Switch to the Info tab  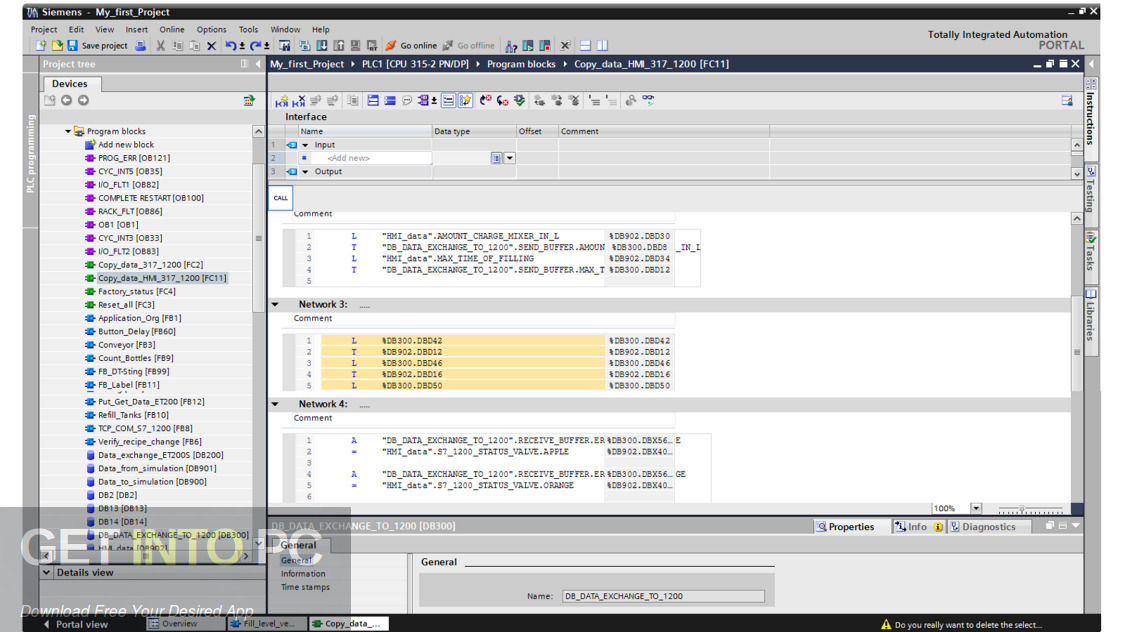tap(918, 527)
